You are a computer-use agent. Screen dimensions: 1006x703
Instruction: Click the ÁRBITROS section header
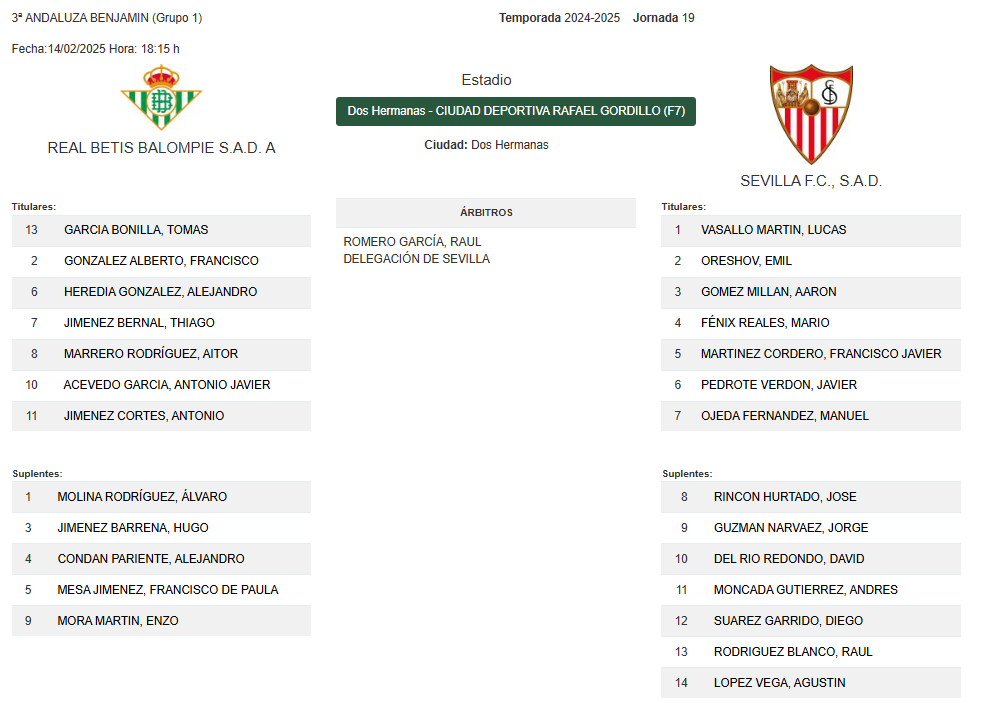pyautogui.click(x=486, y=212)
